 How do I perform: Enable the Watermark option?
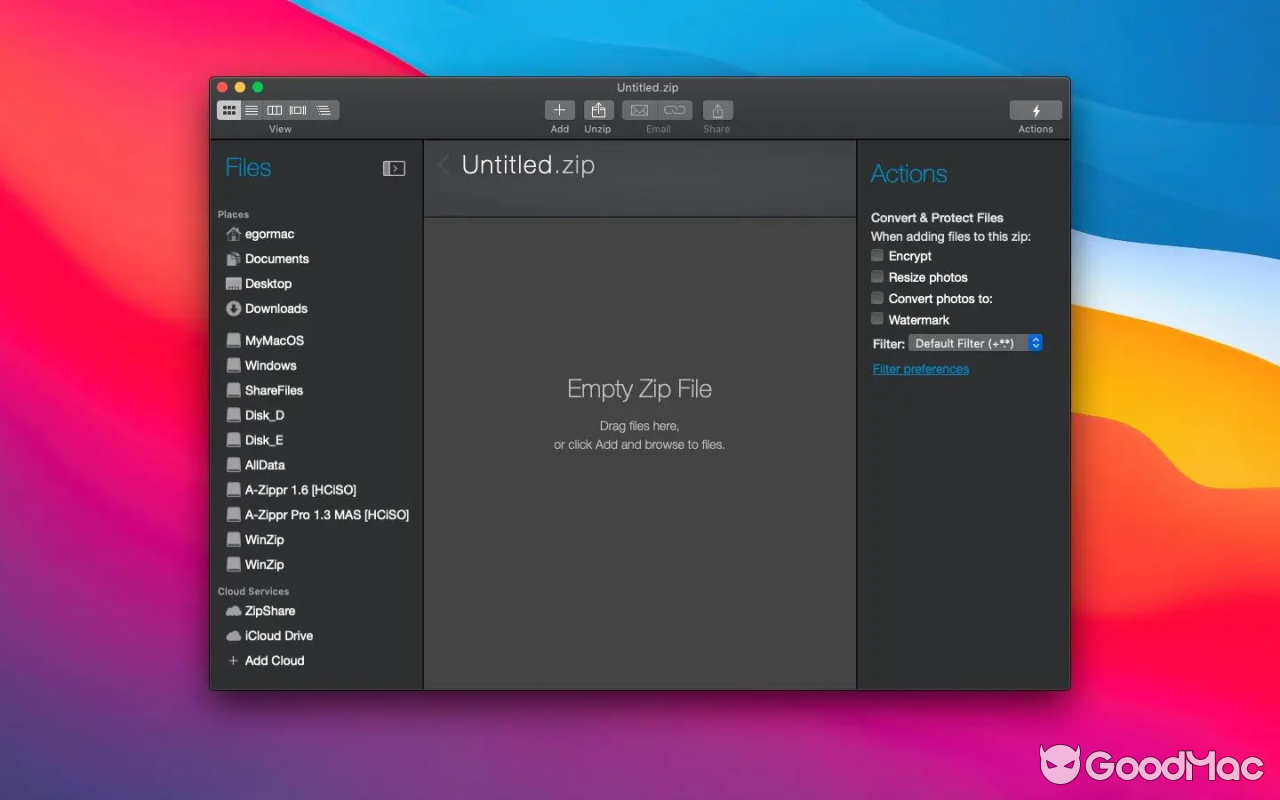(876, 320)
